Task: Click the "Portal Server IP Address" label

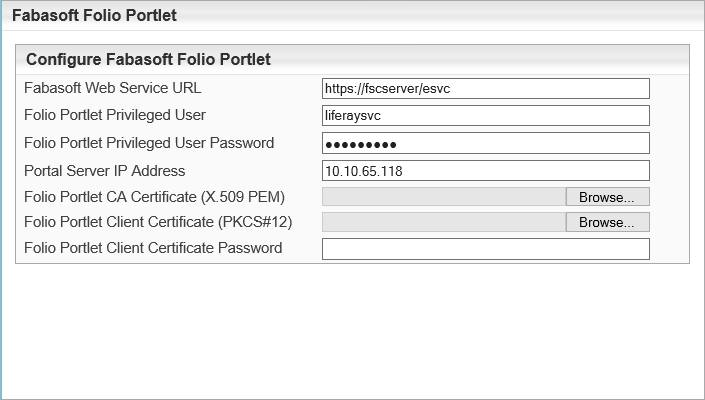Action: [104, 171]
